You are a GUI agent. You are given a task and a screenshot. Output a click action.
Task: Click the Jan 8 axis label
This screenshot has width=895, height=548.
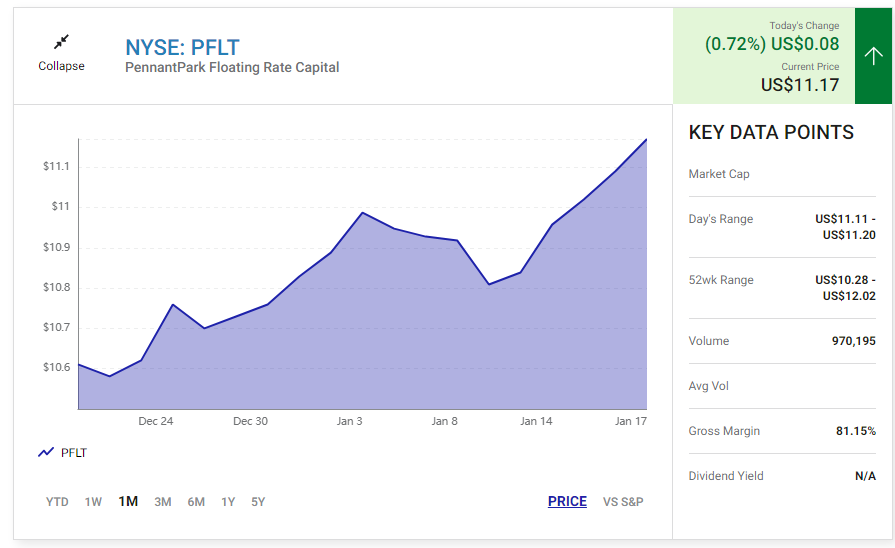[444, 421]
